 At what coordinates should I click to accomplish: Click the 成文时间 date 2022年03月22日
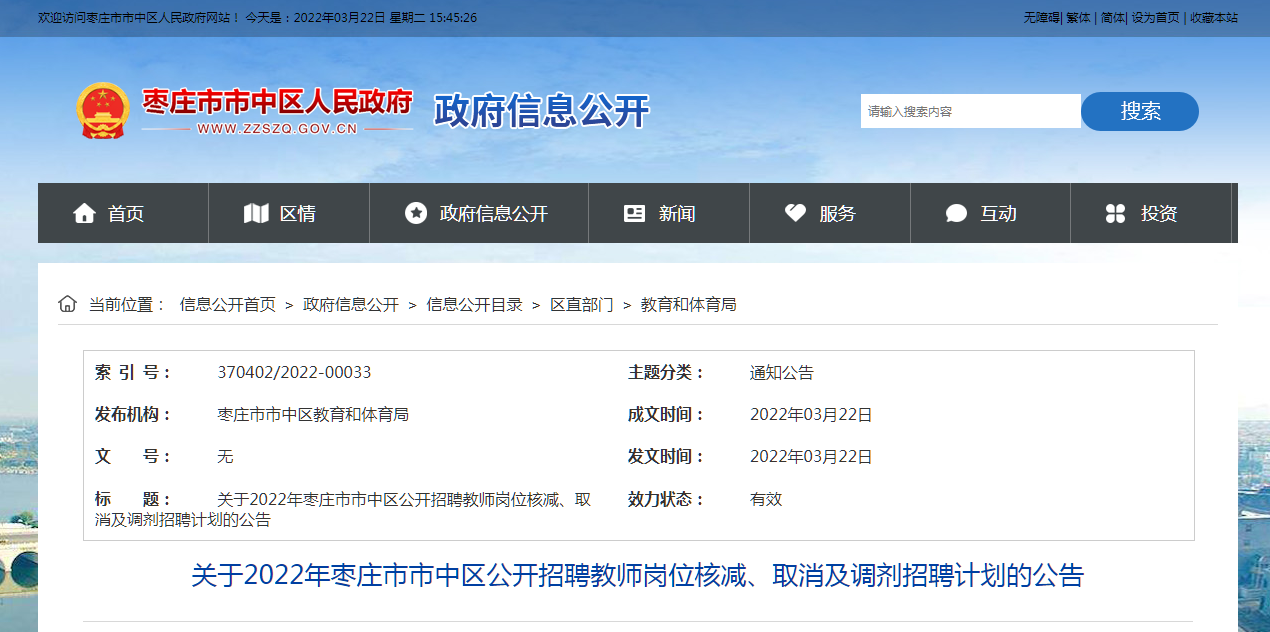(x=811, y=414)
